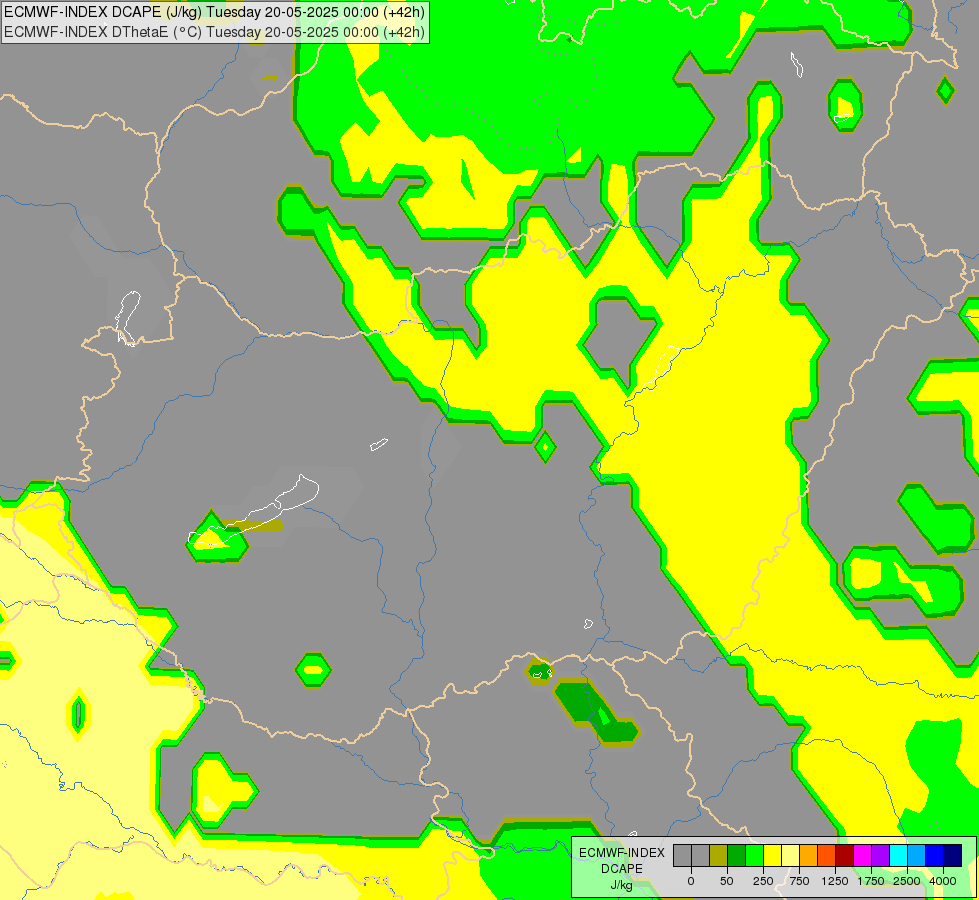979x900 pixels.
Task: Click the dark red legend swatch
Action: pos(845,855)
